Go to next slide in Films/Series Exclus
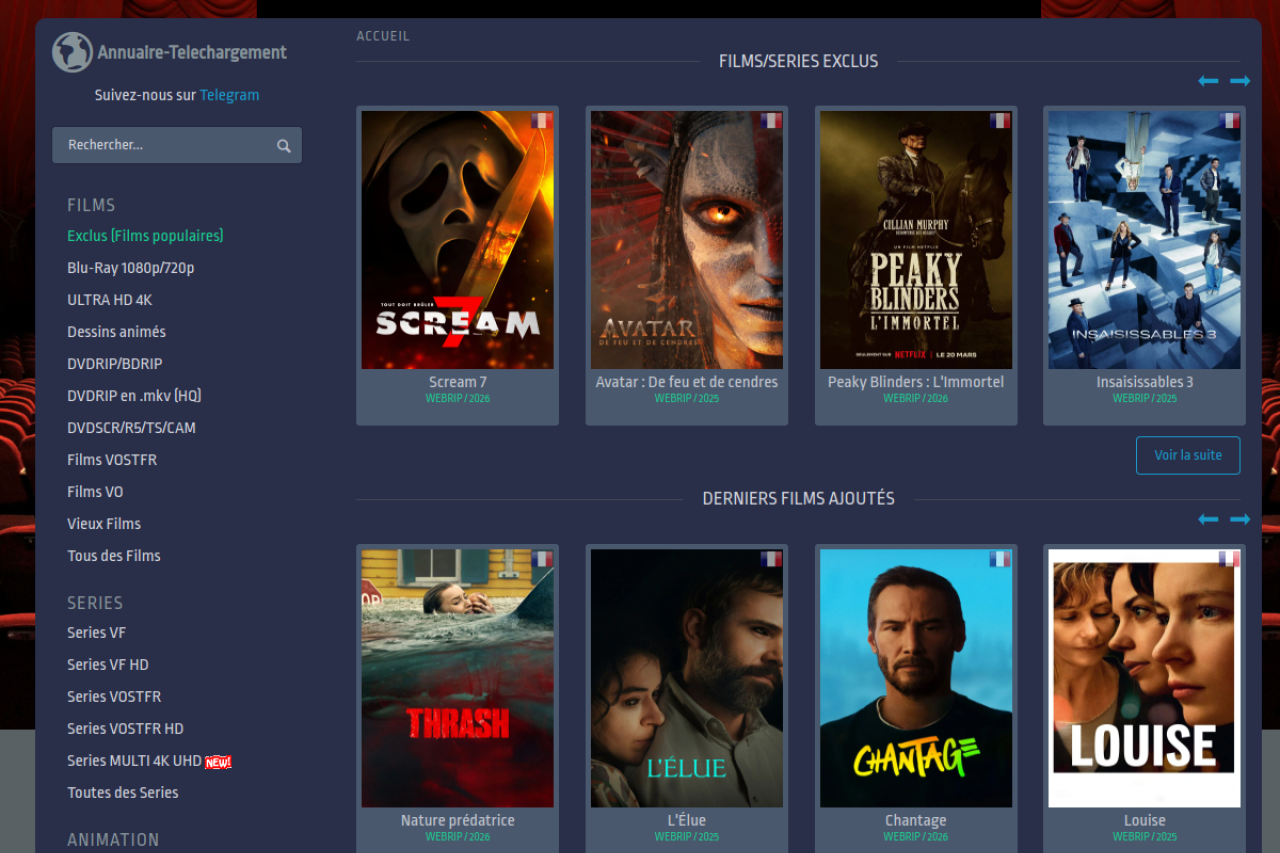The image size is (1280, 853). click(1240, 81)
